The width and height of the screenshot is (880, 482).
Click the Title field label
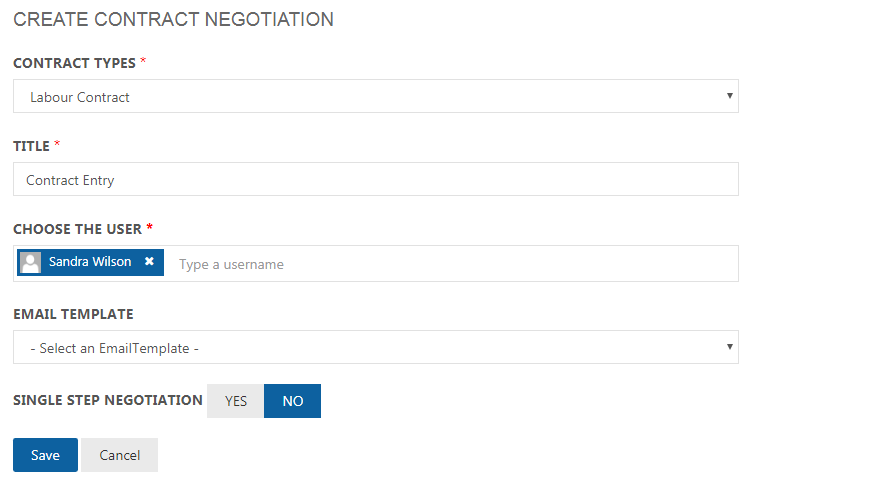click(x=31, y=146)
